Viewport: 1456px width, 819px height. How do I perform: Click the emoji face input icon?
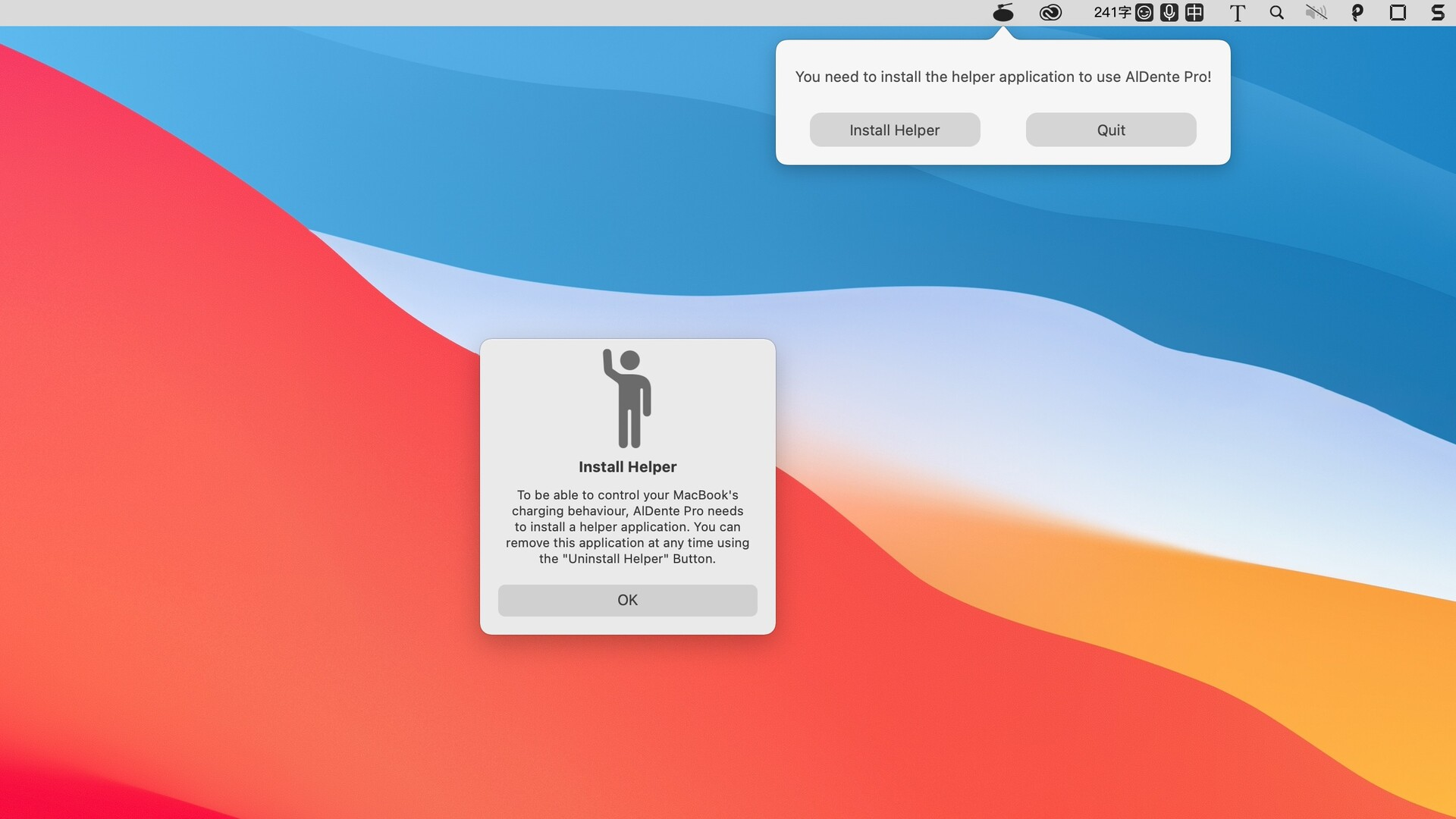click(1144, 13)
